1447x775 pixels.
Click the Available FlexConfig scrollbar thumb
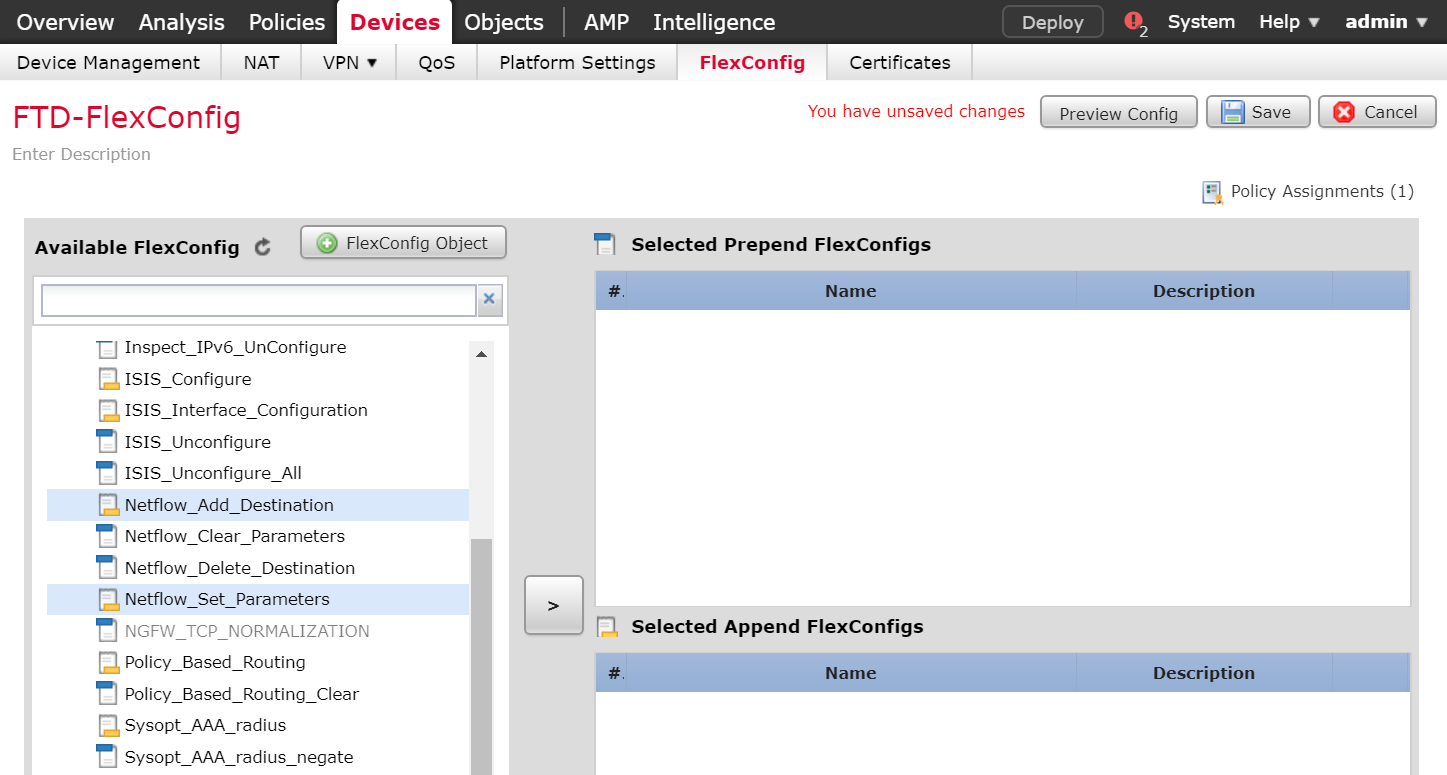click(x=482, y=656)
